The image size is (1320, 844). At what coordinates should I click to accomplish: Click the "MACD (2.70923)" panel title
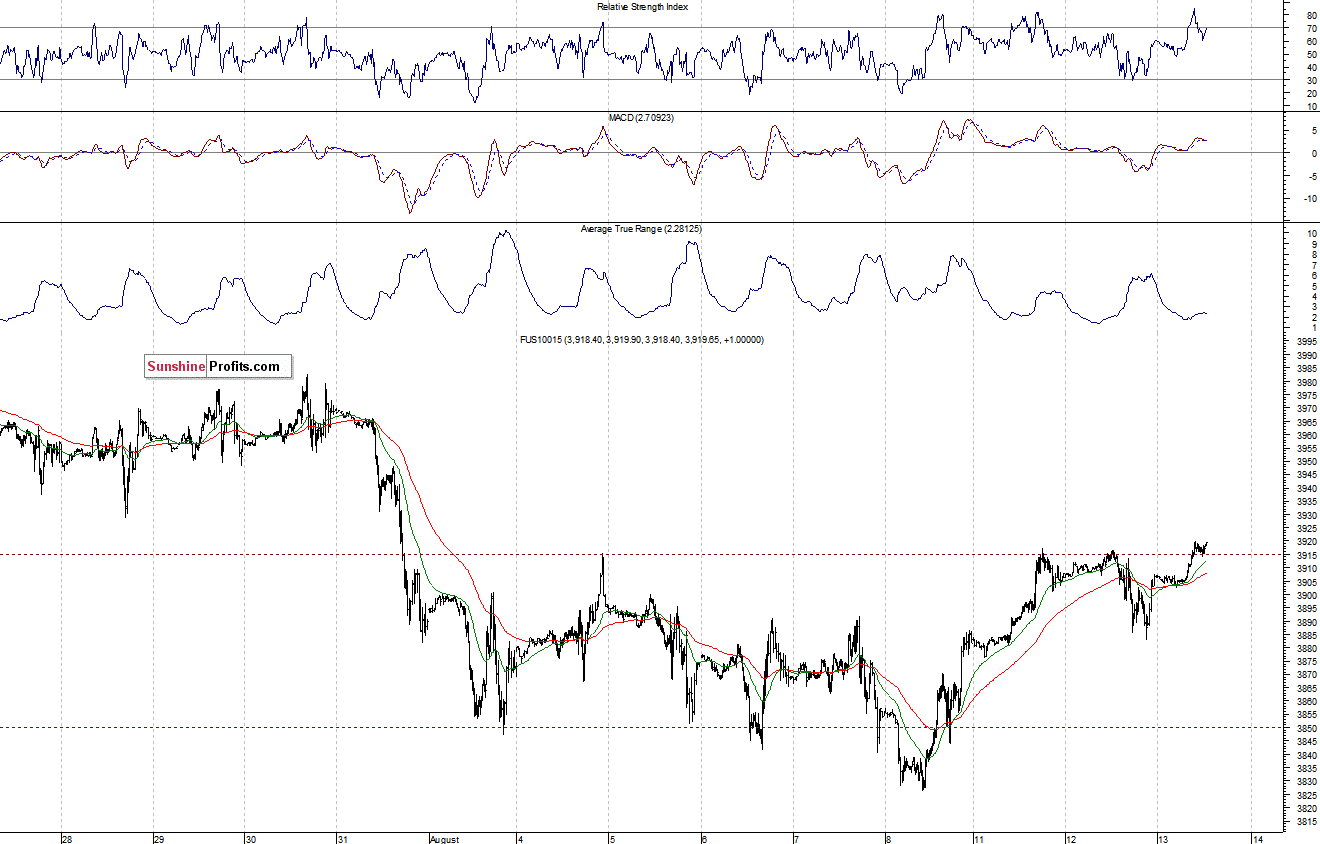pos(642,118)
